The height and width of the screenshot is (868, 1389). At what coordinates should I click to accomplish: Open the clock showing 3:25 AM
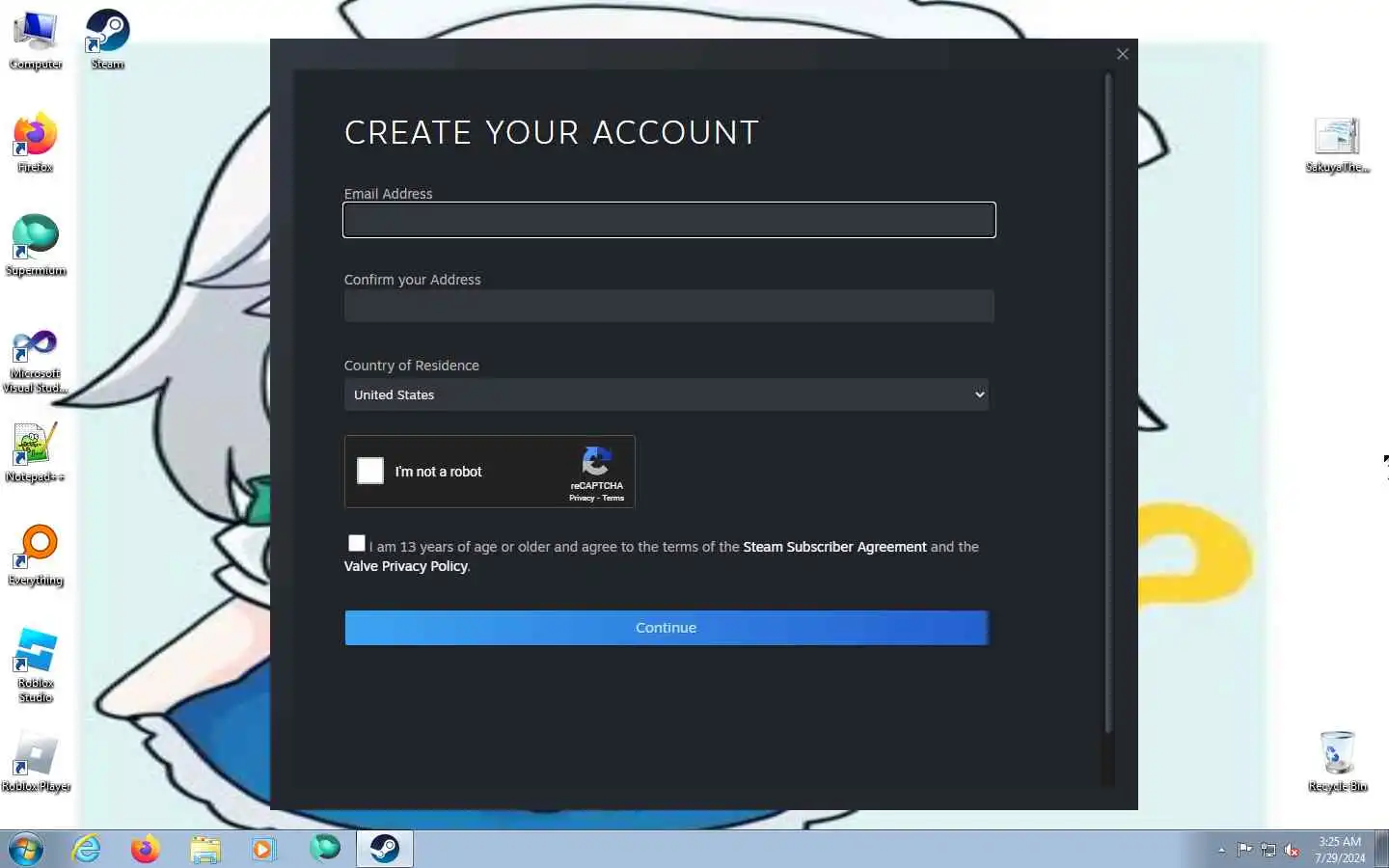click(x=1340, y=850)
